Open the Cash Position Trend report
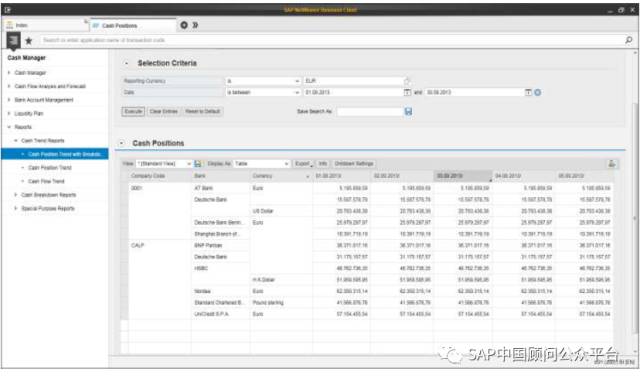Viewport: 640px width, 382px height. point(50,168)
